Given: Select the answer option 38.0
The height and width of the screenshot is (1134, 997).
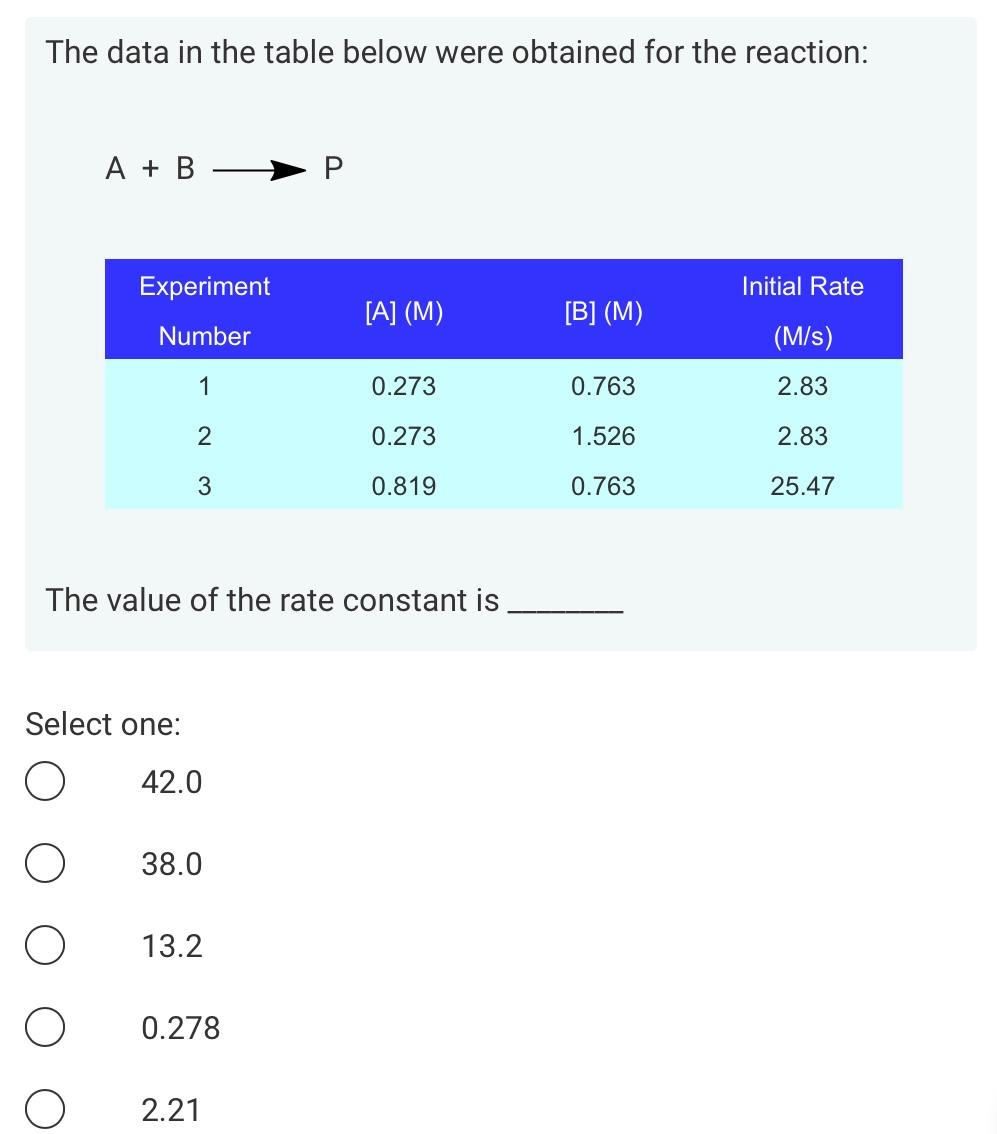Looking at the screenshot, I should [x=44, y=863].
